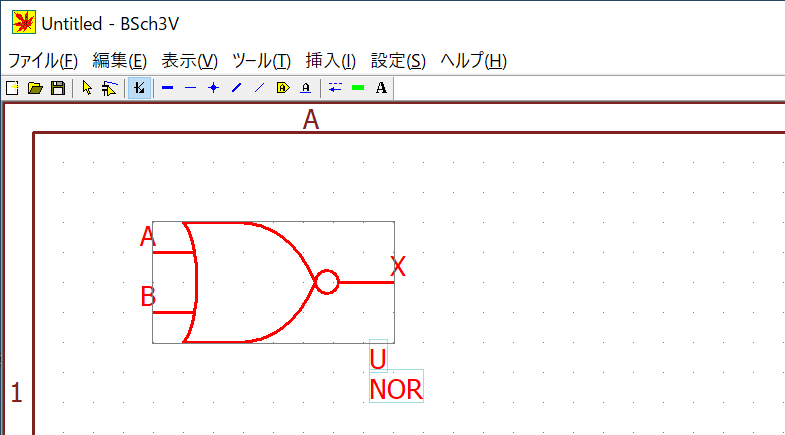Select the thin blue Wire tool

(x=191, y=88)
